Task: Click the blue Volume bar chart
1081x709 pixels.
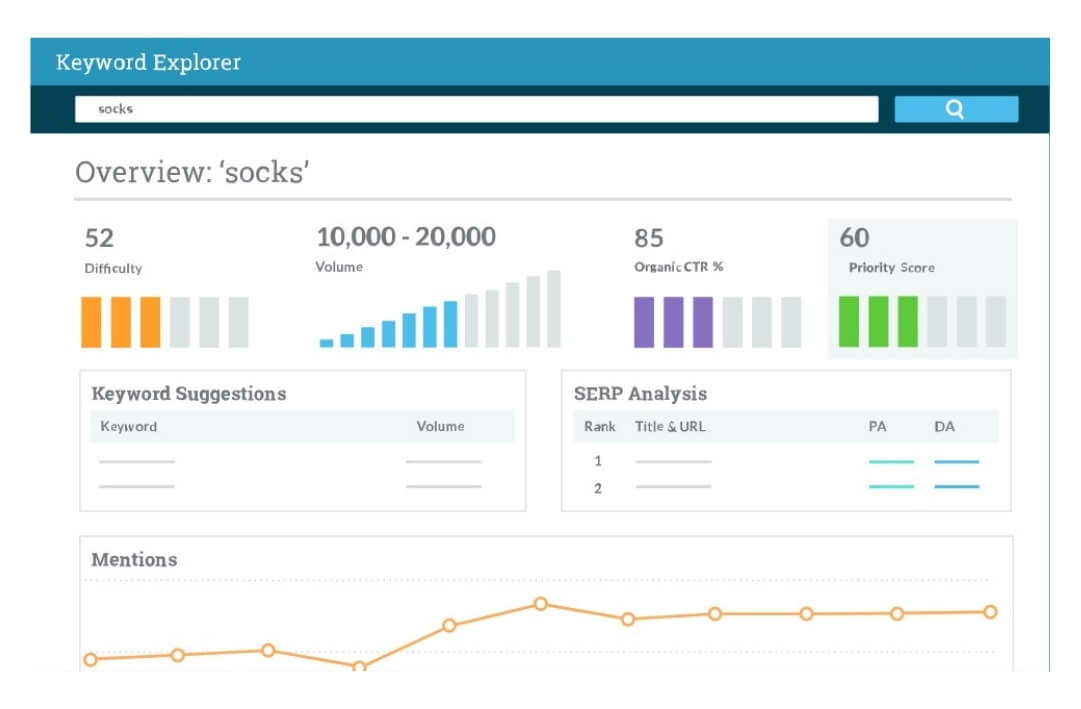Action: (x=440, y=309)
